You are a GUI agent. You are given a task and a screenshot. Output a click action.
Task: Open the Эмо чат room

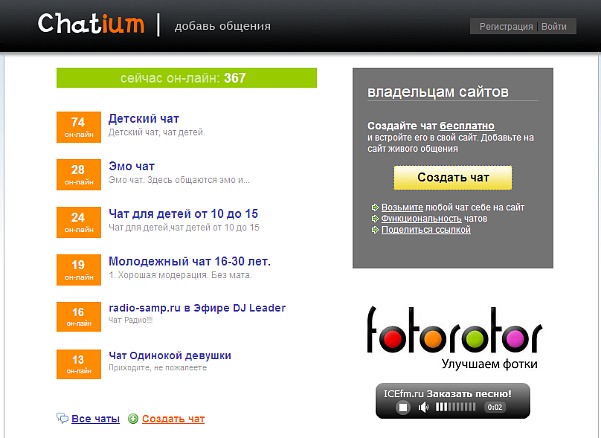coord(131,166)
